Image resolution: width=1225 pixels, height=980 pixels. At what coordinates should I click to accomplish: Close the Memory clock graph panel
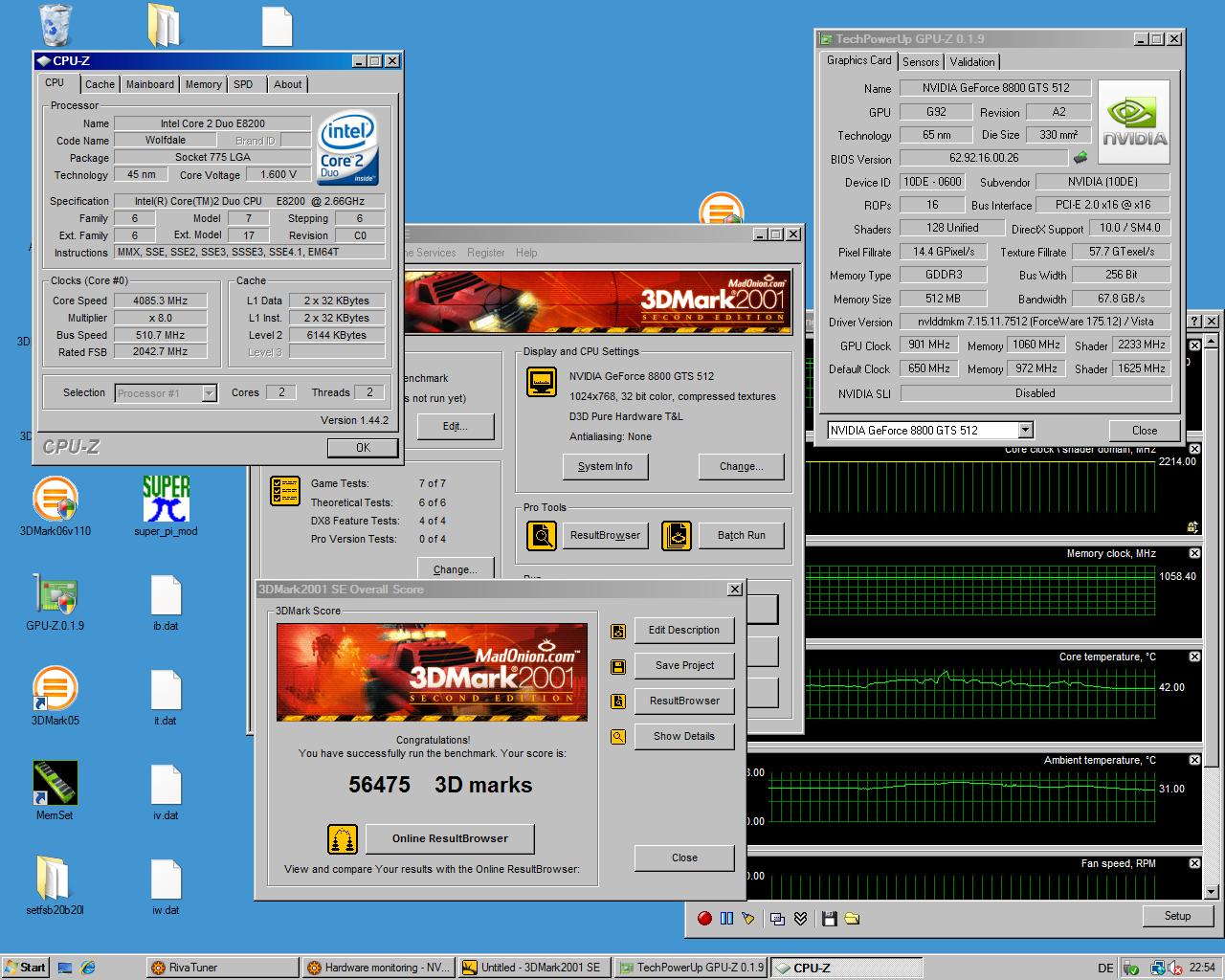click(x=1194, y=553)
